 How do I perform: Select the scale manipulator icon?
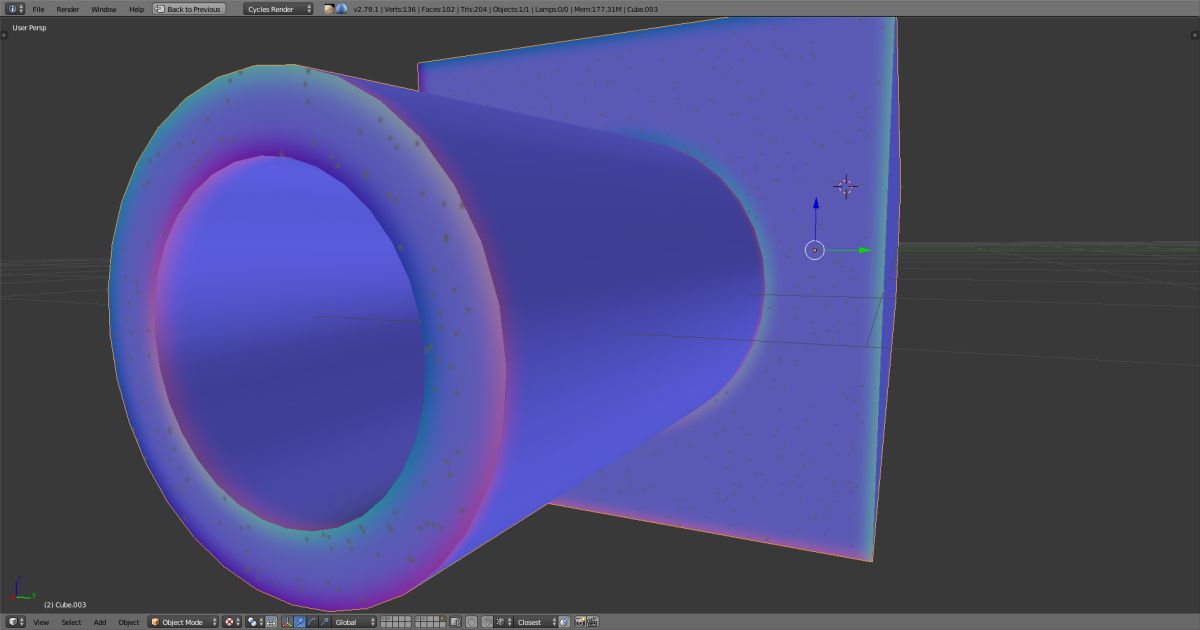click(324, 622)
